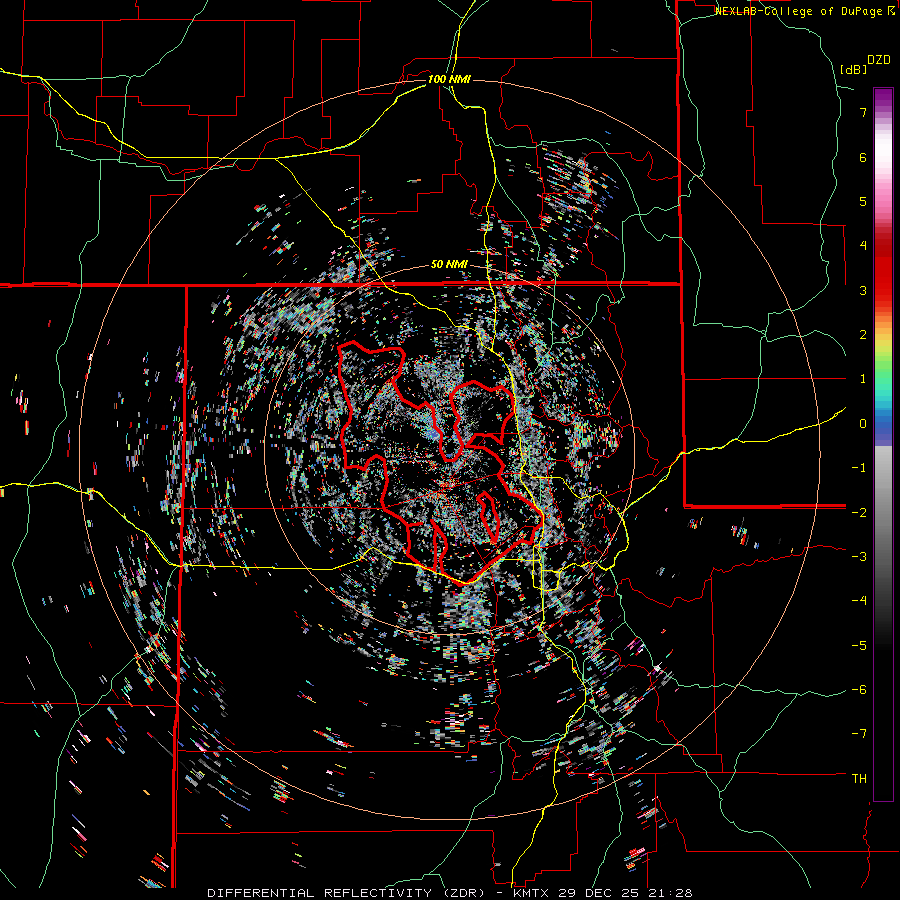Click the TH threshold label on scale

pyautogui.click(x=859, y=779)
